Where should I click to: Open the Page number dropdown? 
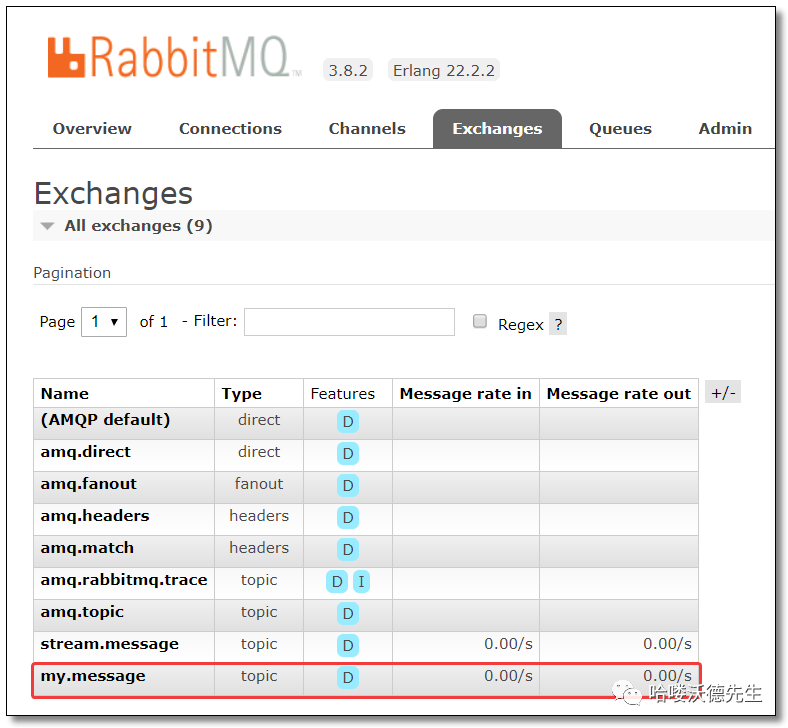tap(104, 322)
